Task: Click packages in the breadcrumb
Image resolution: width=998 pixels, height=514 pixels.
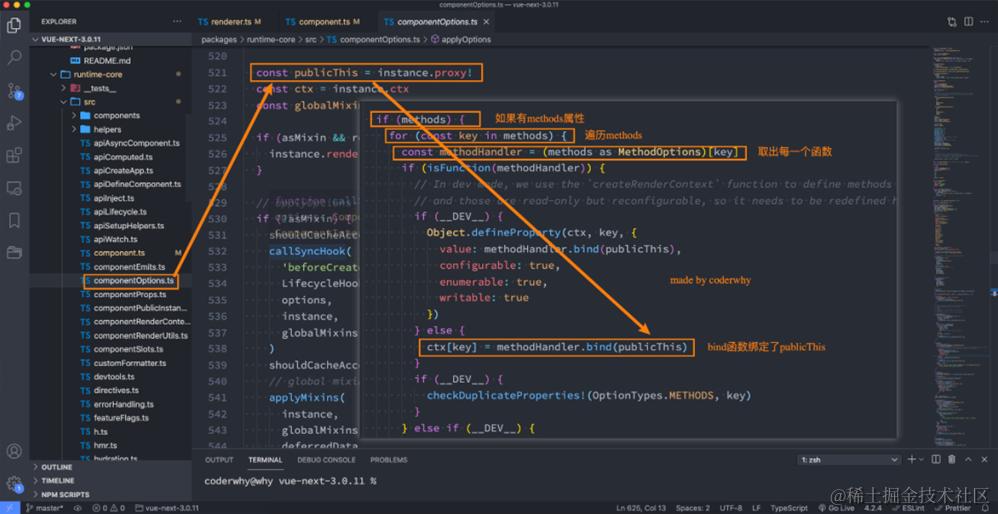Action: click(219, 39)
